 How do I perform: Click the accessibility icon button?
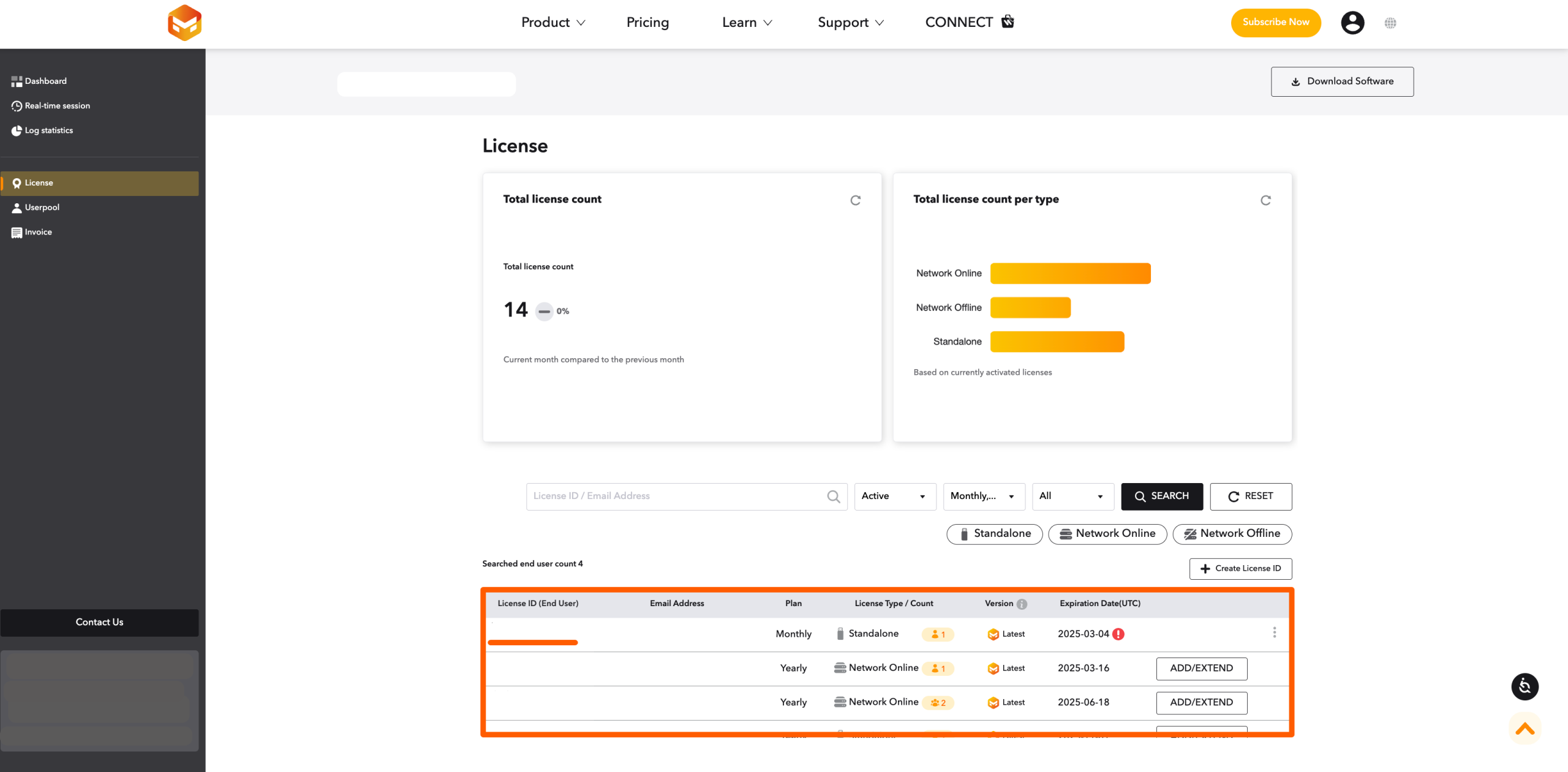click(1525, 686)
